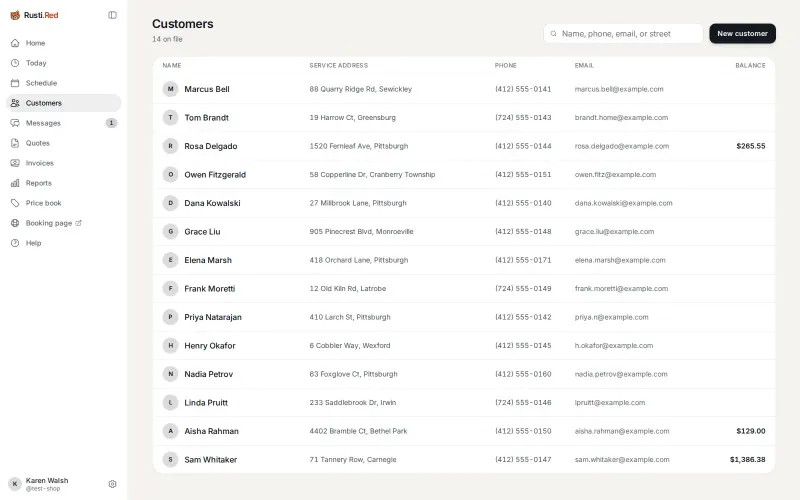
Task: Click phone (724) 555-0143
Action: [523, 117]
